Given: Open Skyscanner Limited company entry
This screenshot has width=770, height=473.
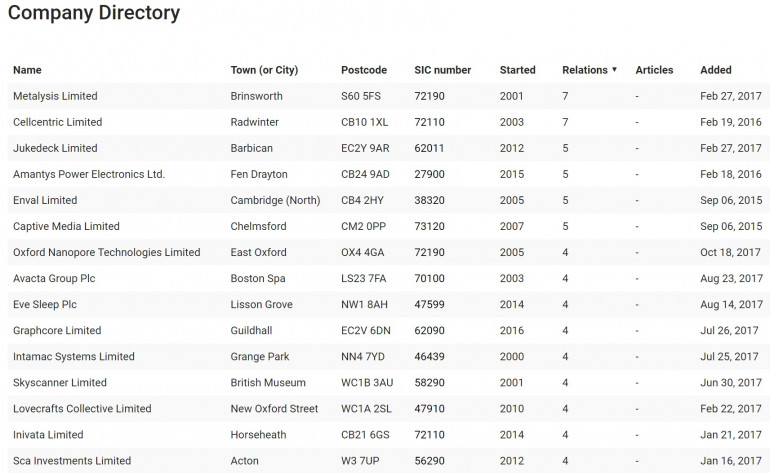Looking at the screenshot, I should [x=60, y=382].
